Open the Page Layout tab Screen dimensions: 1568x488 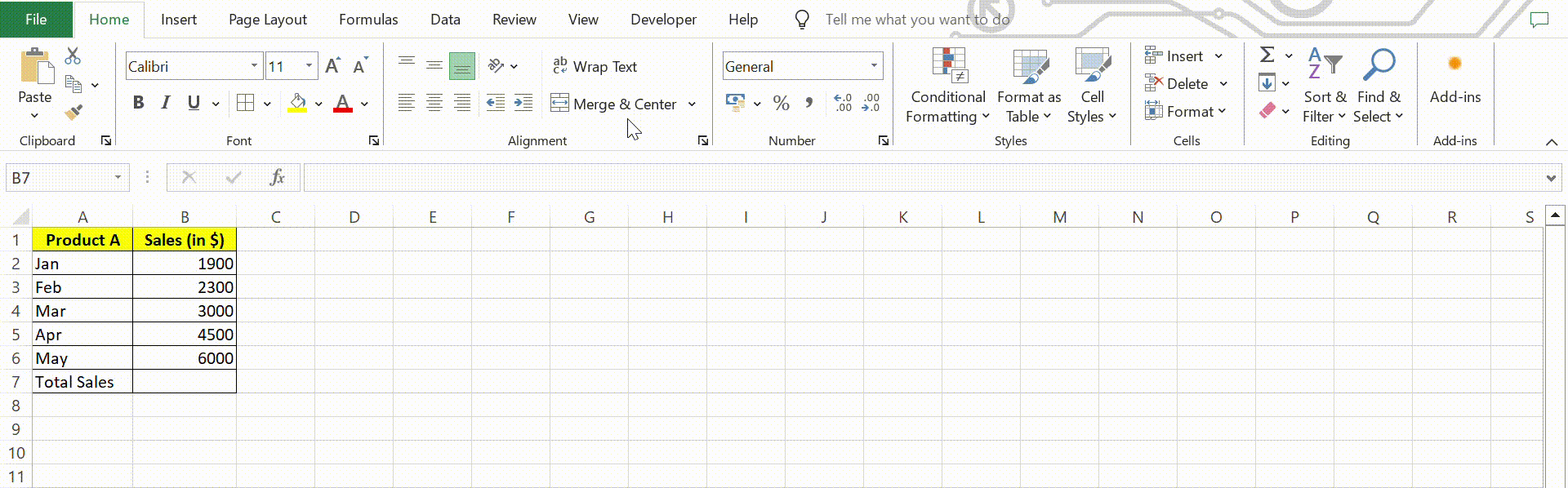[x=268, y=20]
